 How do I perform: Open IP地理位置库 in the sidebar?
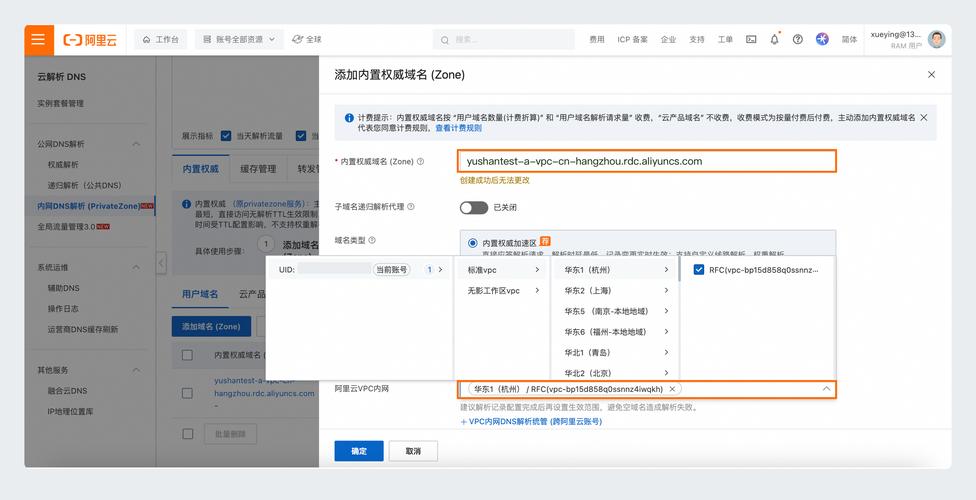click(70, 412)
